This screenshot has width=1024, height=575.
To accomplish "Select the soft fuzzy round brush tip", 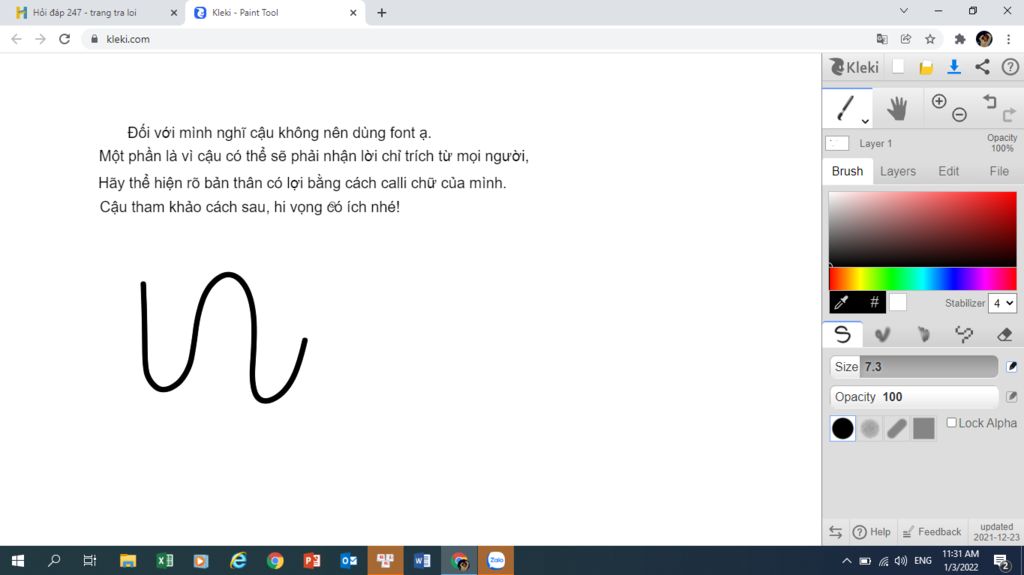I will [x=870, y=429].
